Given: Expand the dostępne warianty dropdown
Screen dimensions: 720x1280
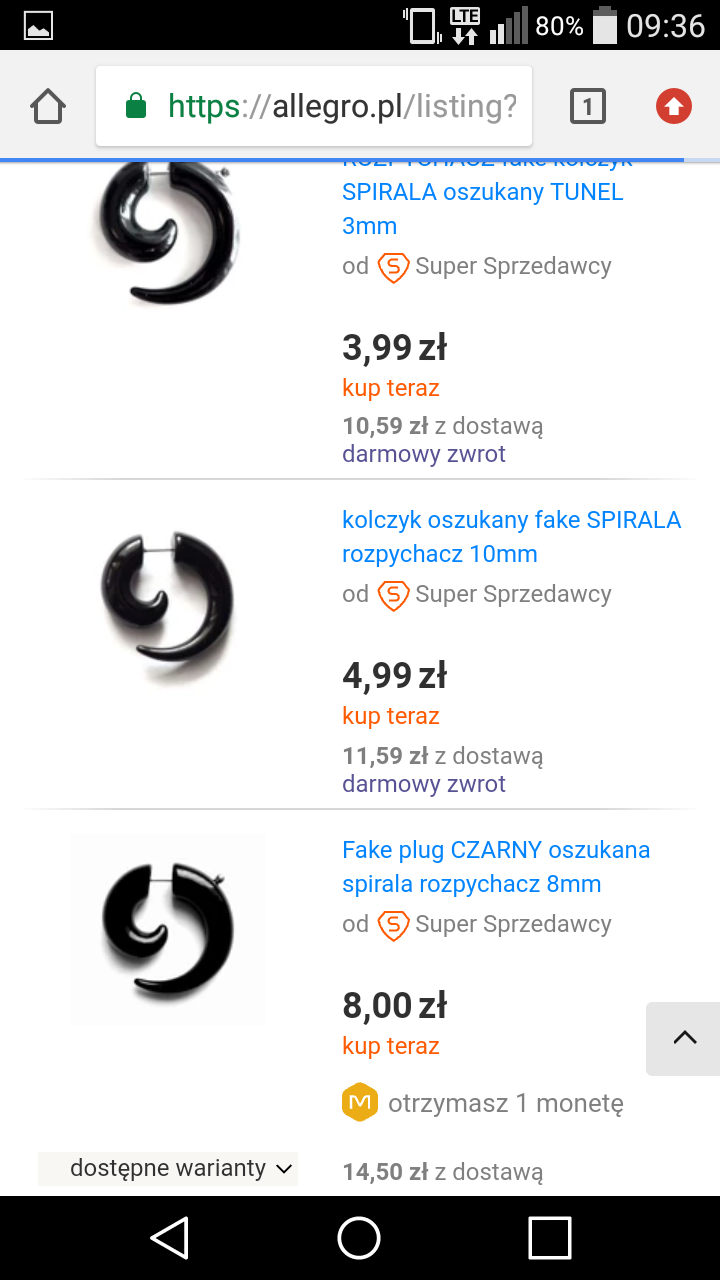Looking at the screenshot, I should (x=168, y=1168).
